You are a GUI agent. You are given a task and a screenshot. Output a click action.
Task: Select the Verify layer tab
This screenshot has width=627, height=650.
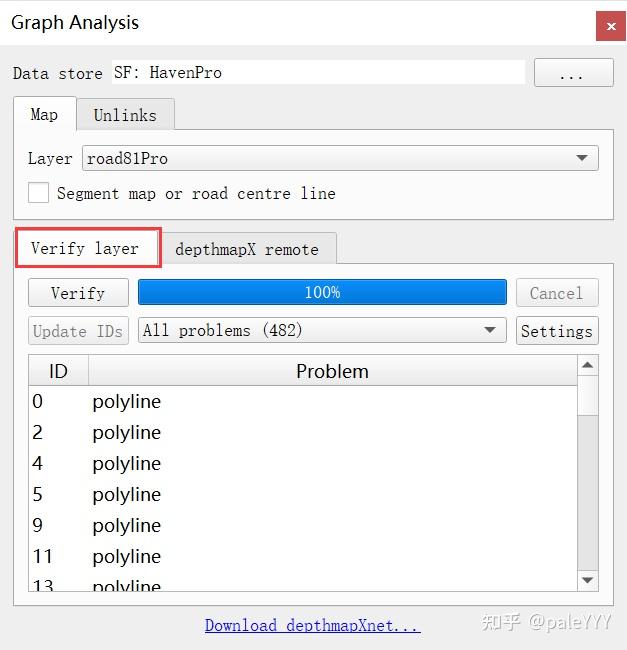click(86, 248)
